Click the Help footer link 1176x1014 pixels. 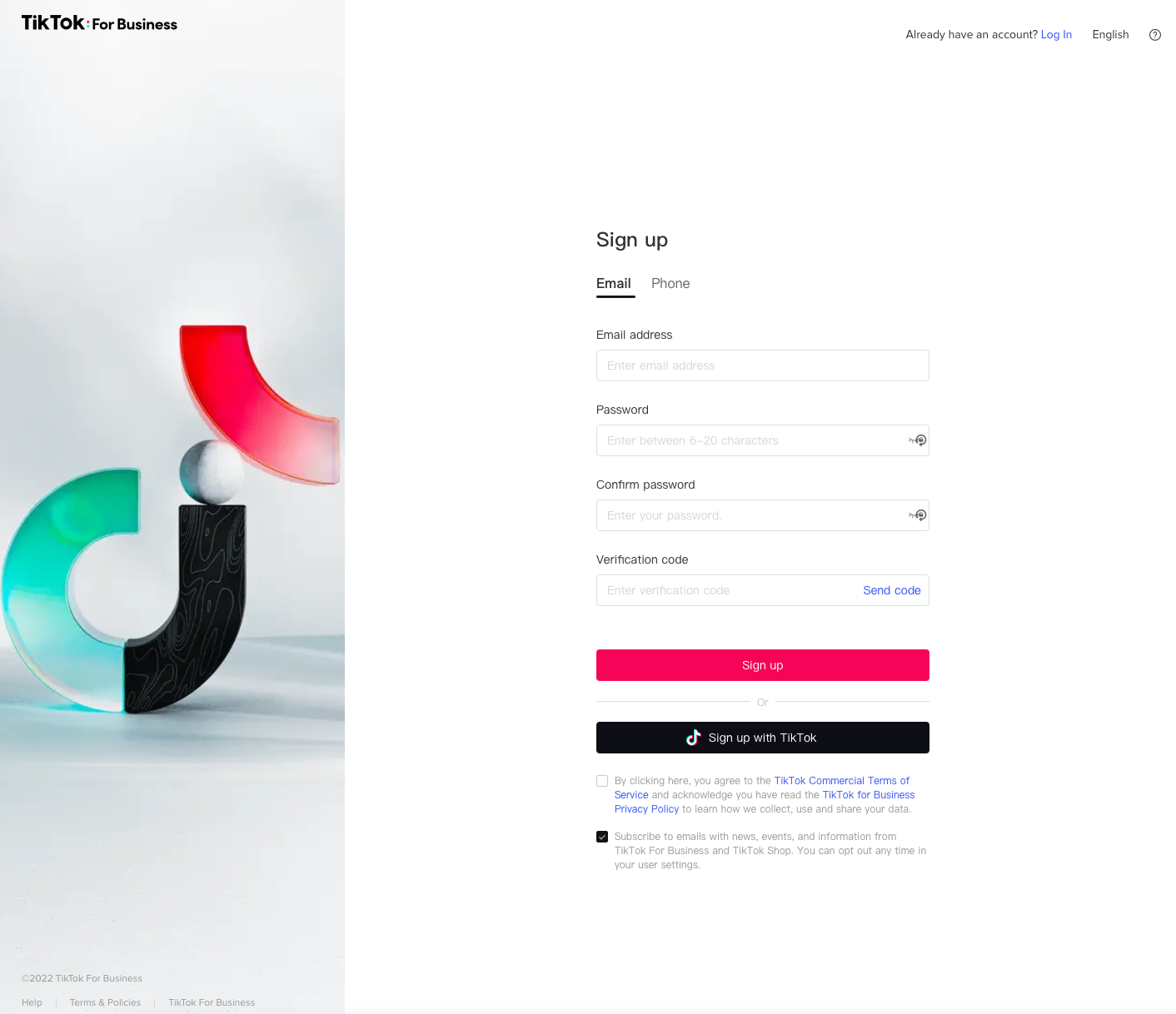click(x=32, y=1002)
